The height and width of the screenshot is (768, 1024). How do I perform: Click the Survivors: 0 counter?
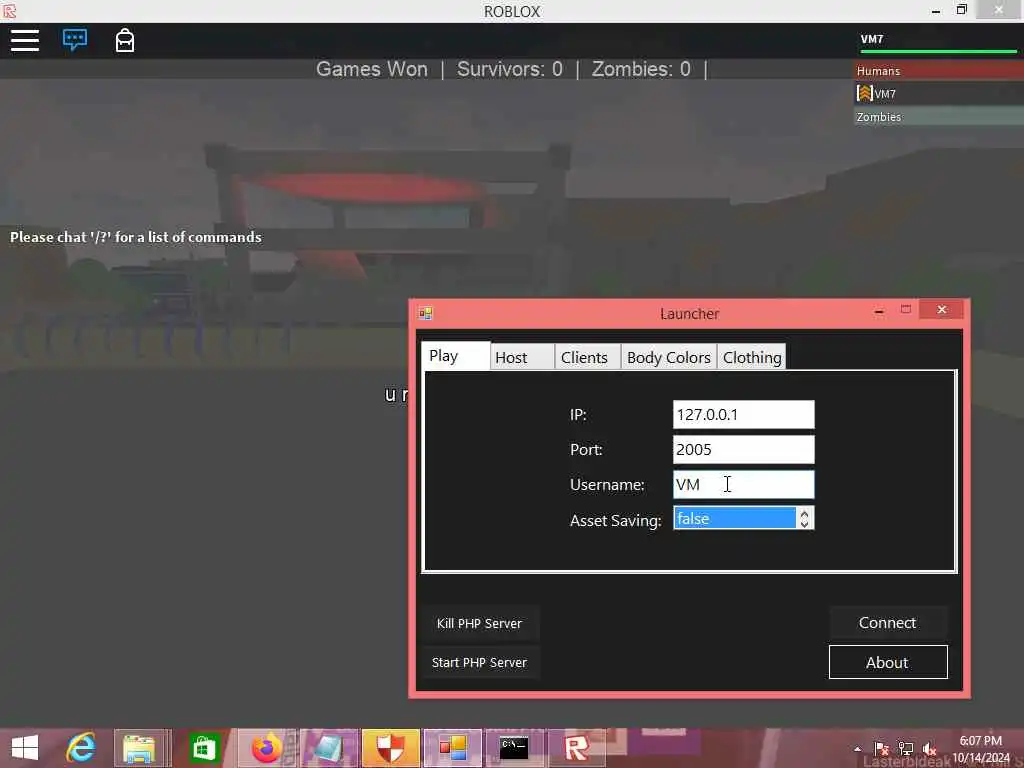pos(509,69)
